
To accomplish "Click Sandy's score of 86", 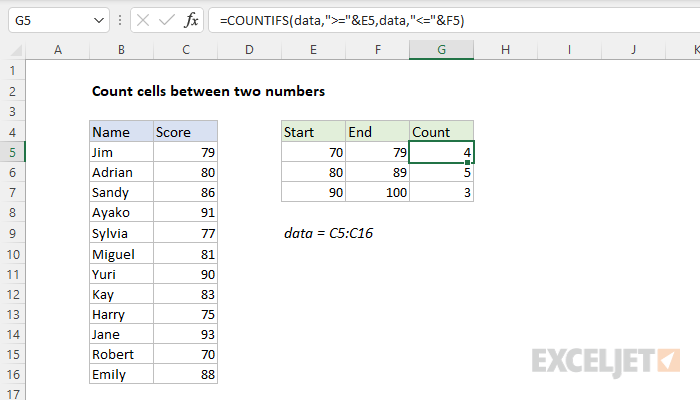I will pyautogui.click(x=186, y=192).
